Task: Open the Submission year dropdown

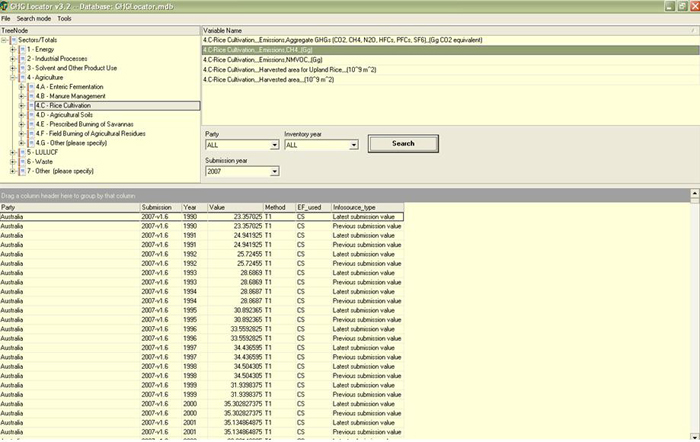Action: click(x=273, y=171)
